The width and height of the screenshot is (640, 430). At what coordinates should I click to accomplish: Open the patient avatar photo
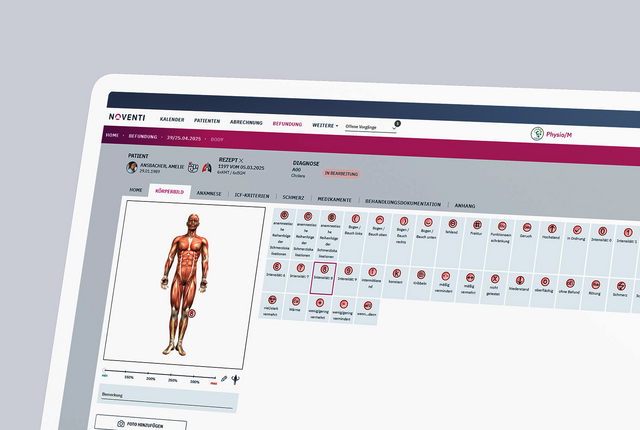coord(131,167)
